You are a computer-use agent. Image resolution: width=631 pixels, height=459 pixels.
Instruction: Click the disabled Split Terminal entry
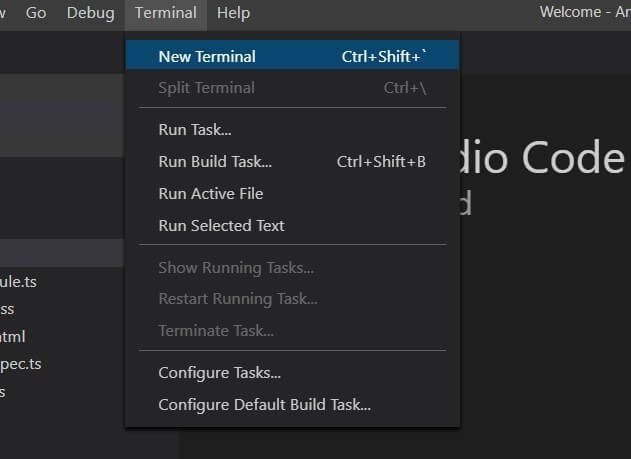(x=206, y=88)
